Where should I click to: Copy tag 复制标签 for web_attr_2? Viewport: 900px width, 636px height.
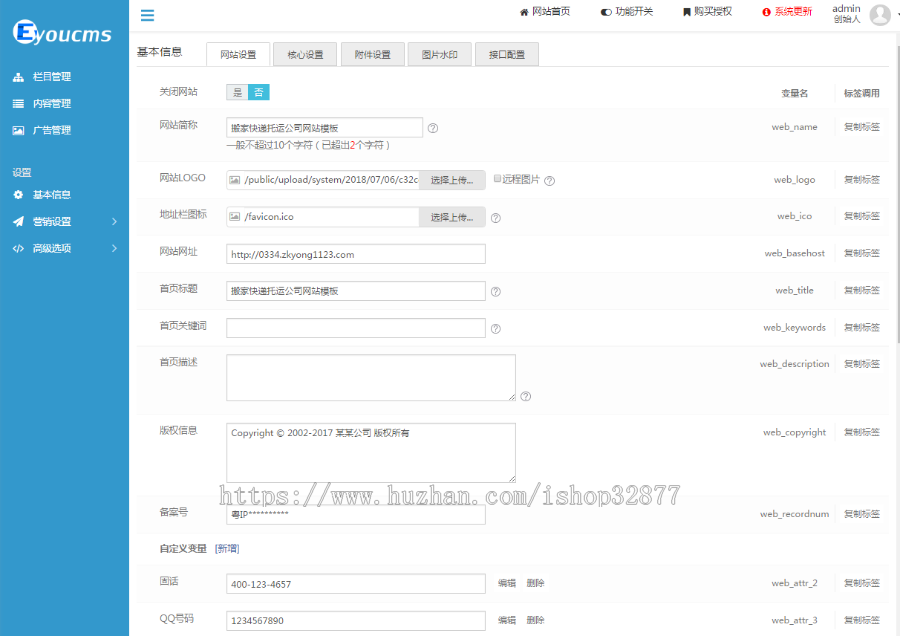click(x=862, y=583)
